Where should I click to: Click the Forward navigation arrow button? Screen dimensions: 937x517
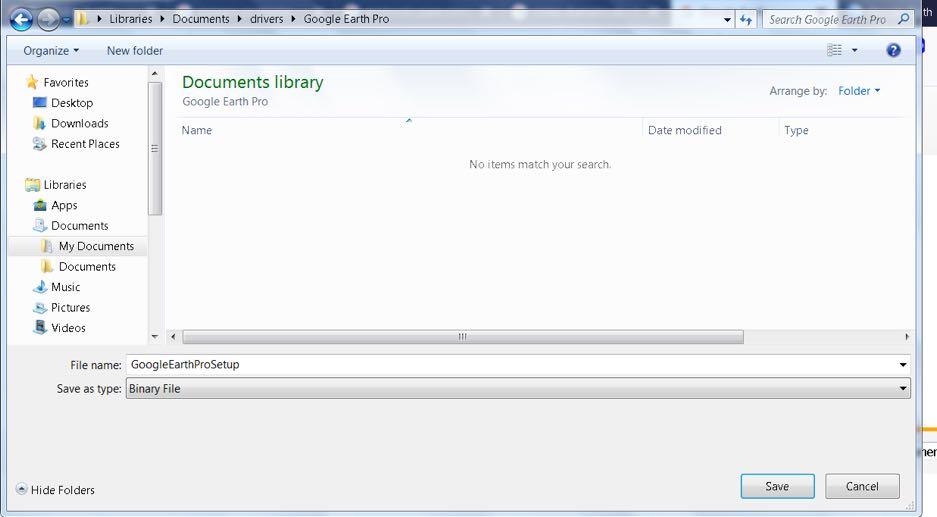click(x=48, y=19)
